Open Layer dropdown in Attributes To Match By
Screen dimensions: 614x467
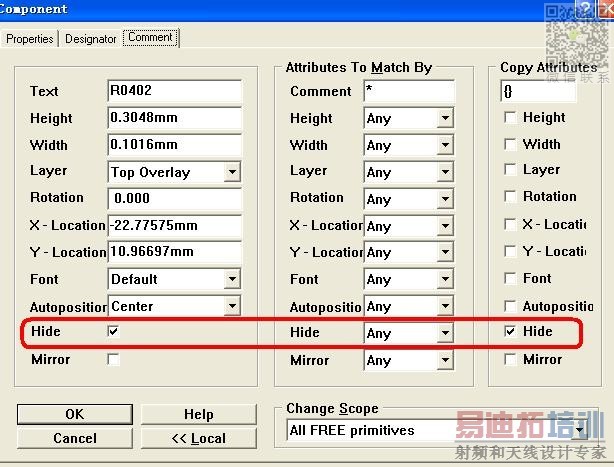(409, 172)
